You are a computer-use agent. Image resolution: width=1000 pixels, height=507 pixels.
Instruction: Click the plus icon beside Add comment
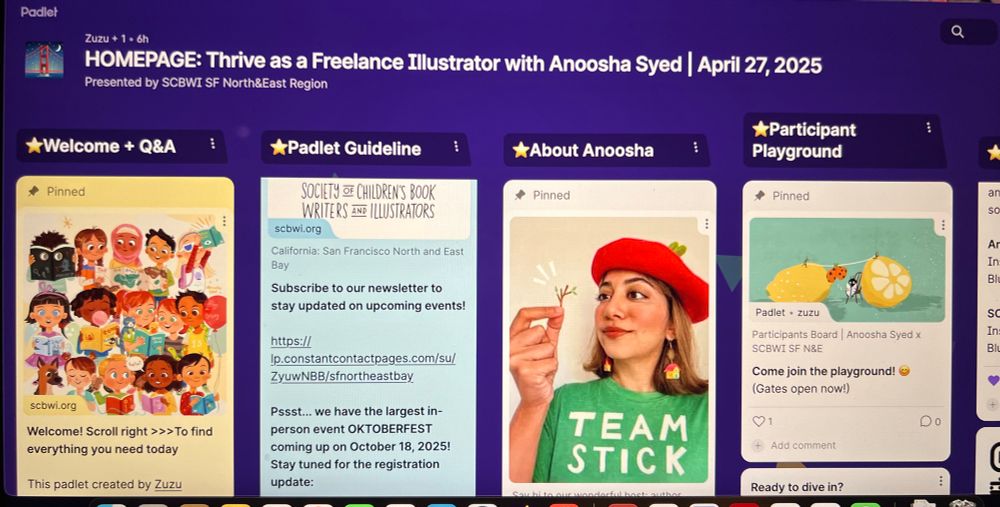[x=758, y=445]
